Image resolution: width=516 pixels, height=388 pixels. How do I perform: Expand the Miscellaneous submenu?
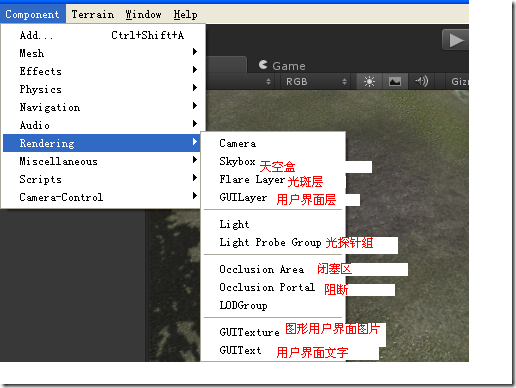point(102,161)
